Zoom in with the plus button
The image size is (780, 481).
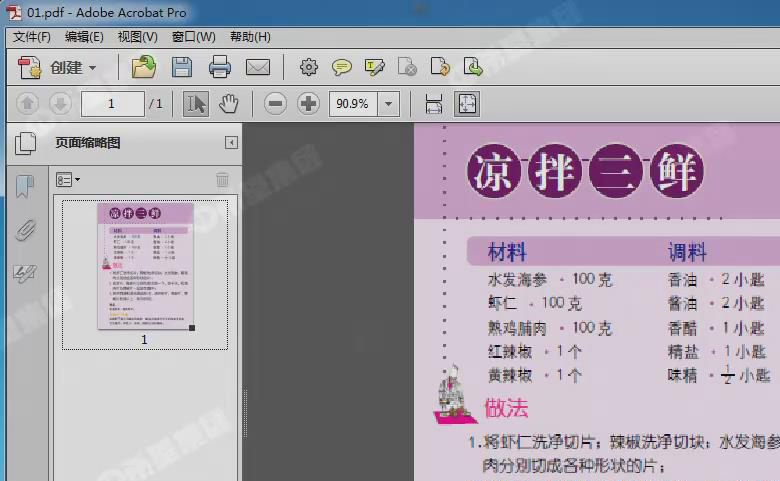click(x=308, y=104)
